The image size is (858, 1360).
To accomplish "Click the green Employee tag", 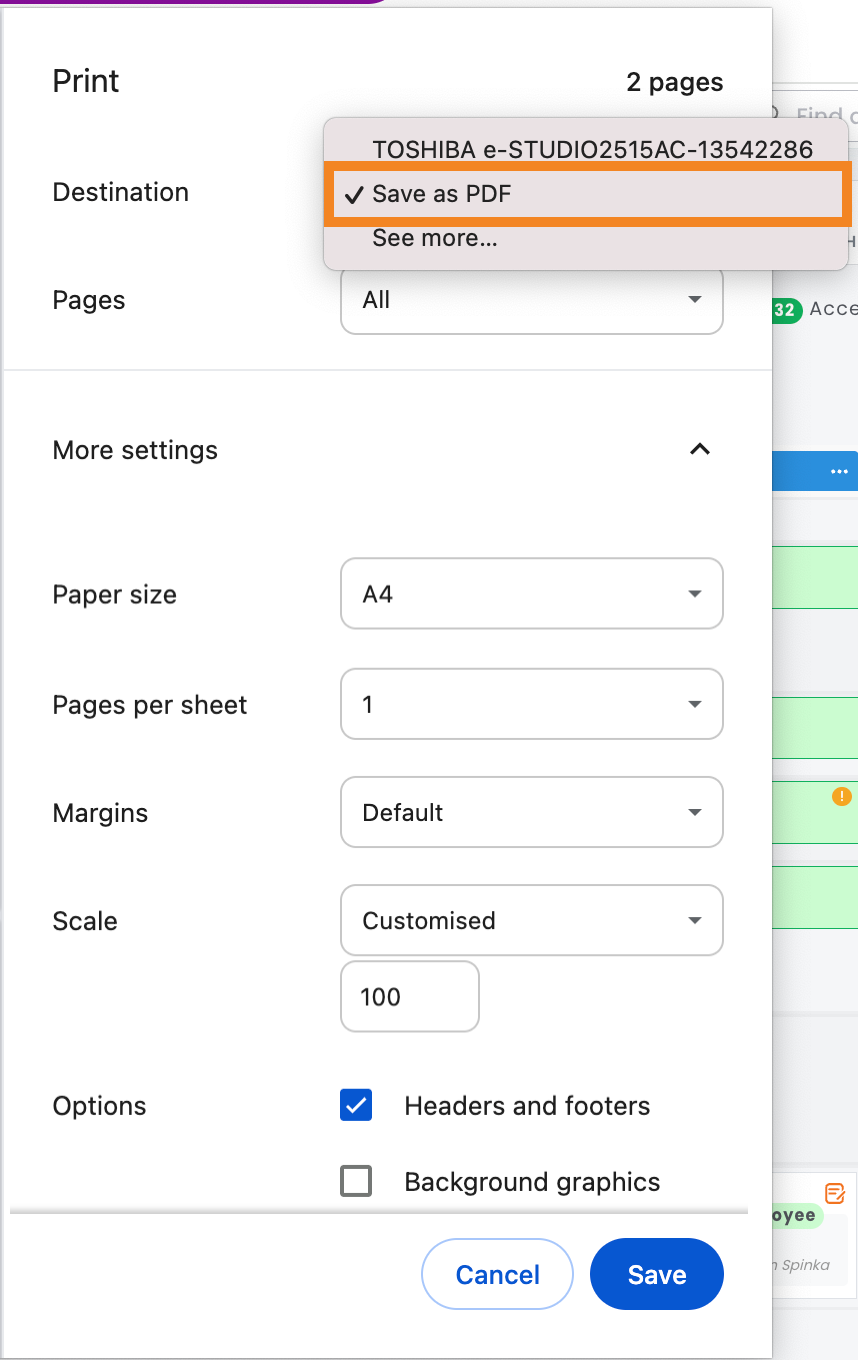I will [x=795, y=1216].
